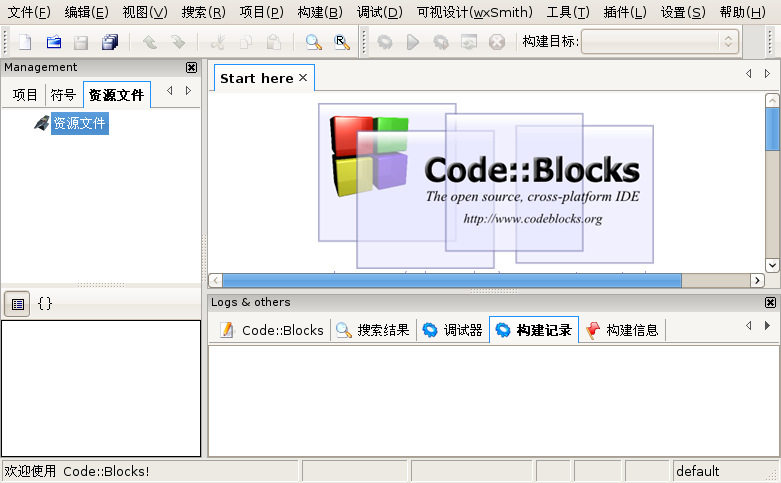This screenshot has width=781, height=483.
Task: Click the Cut scissors icon
Action: [x=218, y=42]
